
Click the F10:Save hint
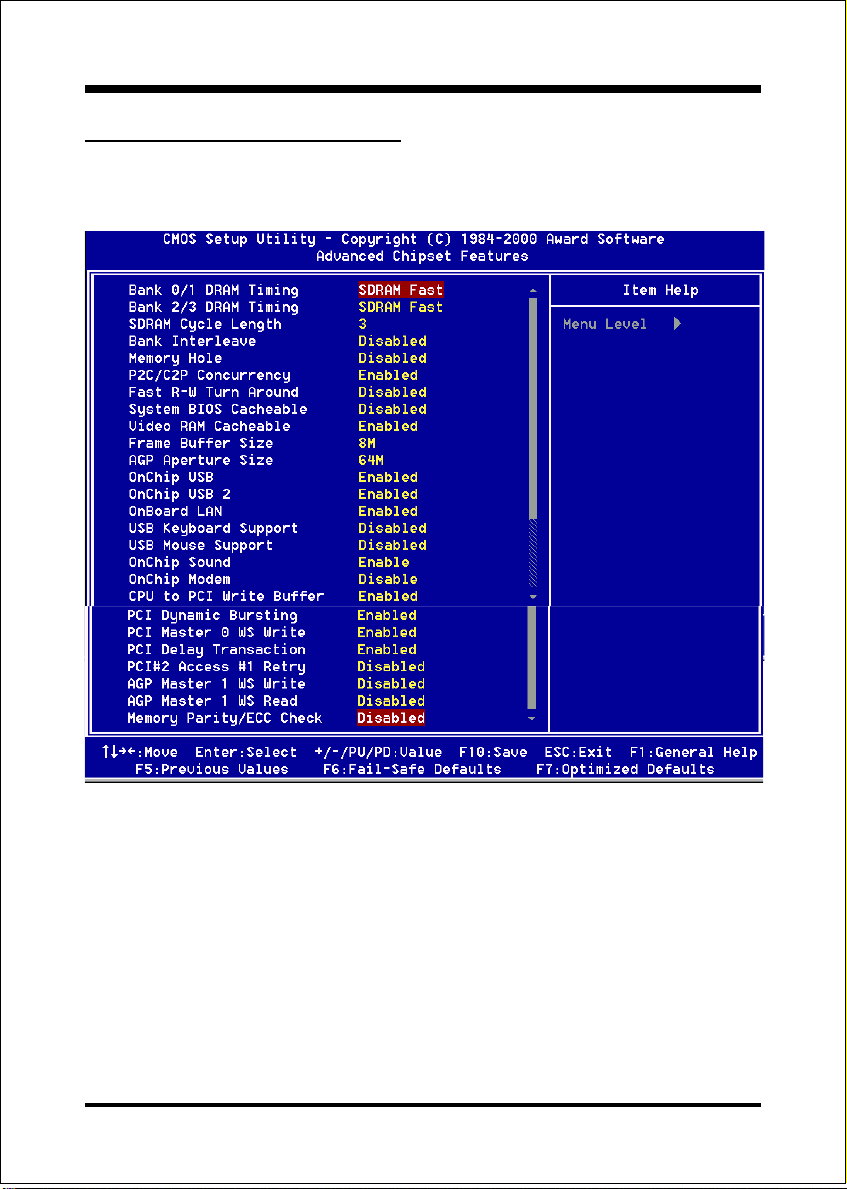pos(493,752)
